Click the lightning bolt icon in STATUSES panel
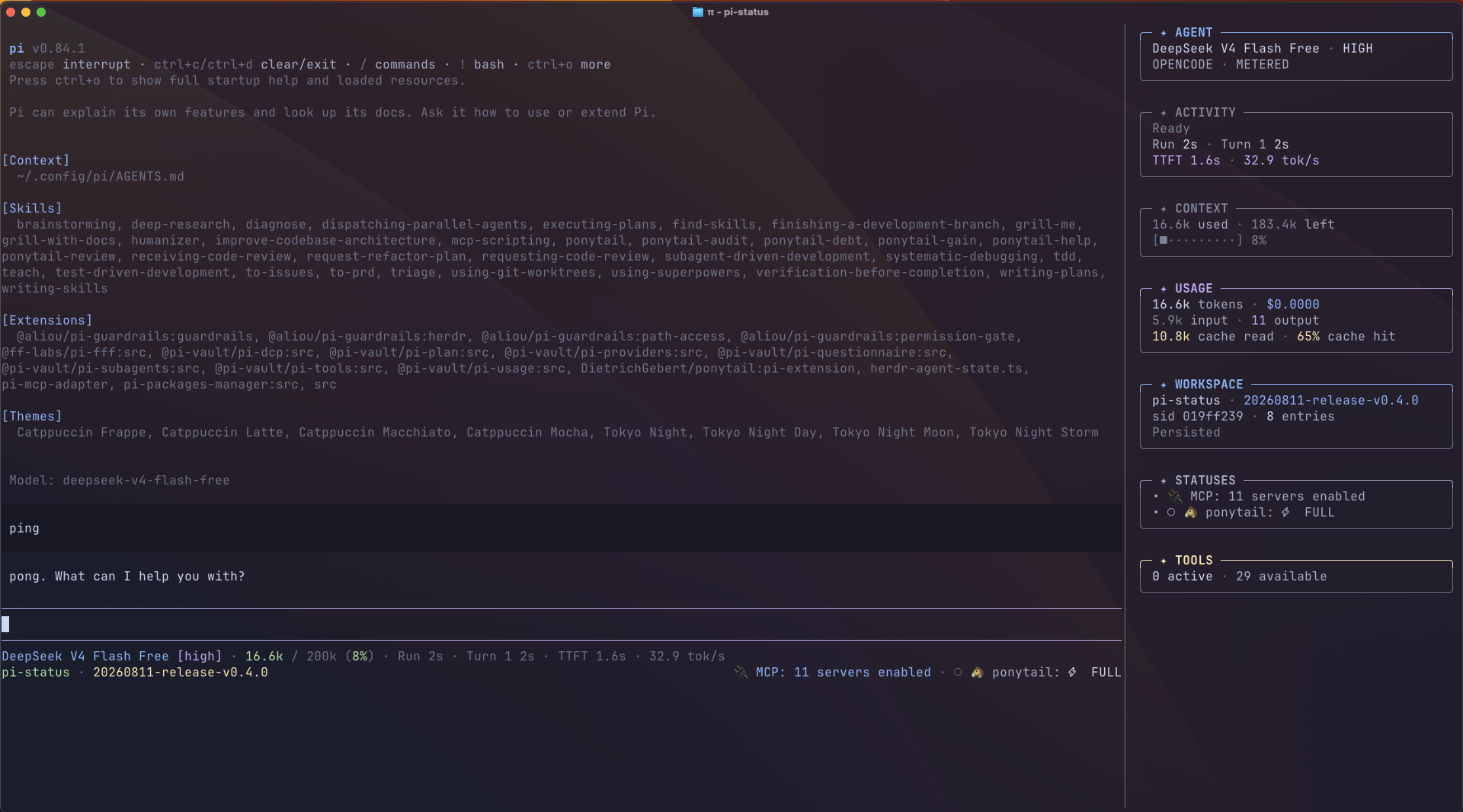This screenshot has width=1463, height=812. point(1285,513)
